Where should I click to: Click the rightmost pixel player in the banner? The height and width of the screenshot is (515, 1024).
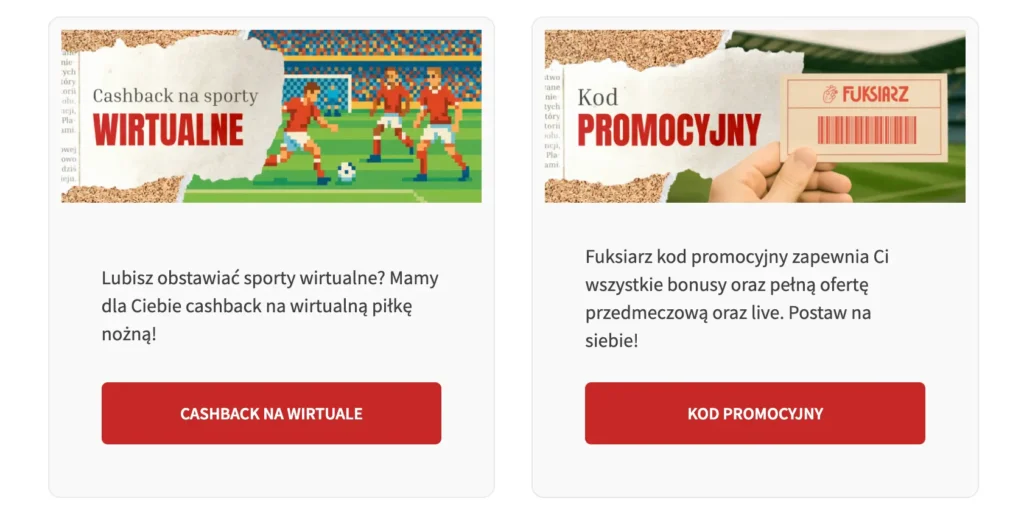[x=438, y=118]
